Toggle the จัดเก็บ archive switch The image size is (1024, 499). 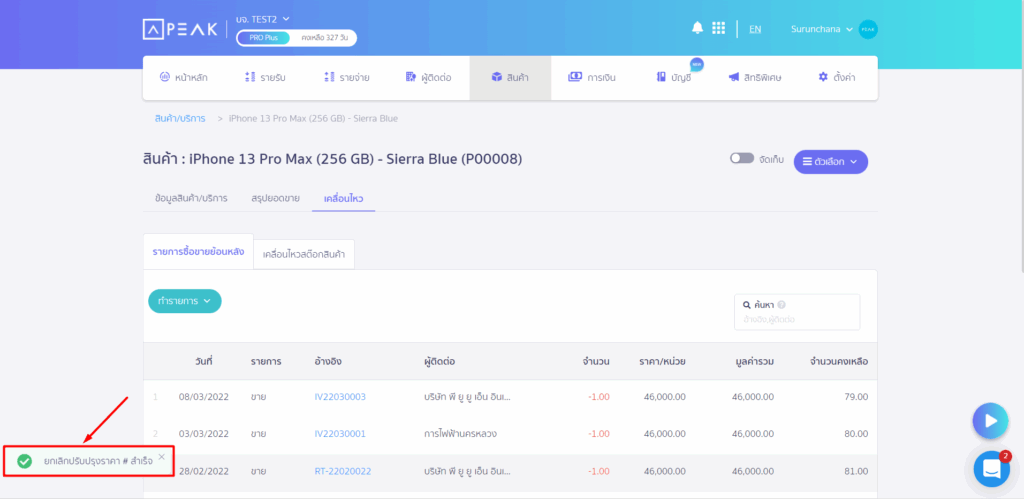click(x=742, y=159)
